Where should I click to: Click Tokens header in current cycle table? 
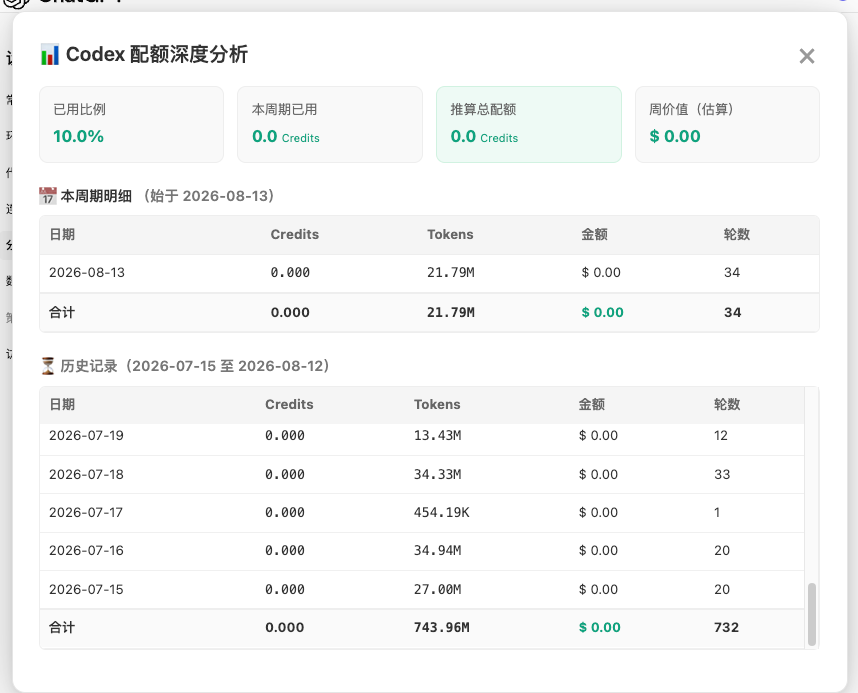450,234
